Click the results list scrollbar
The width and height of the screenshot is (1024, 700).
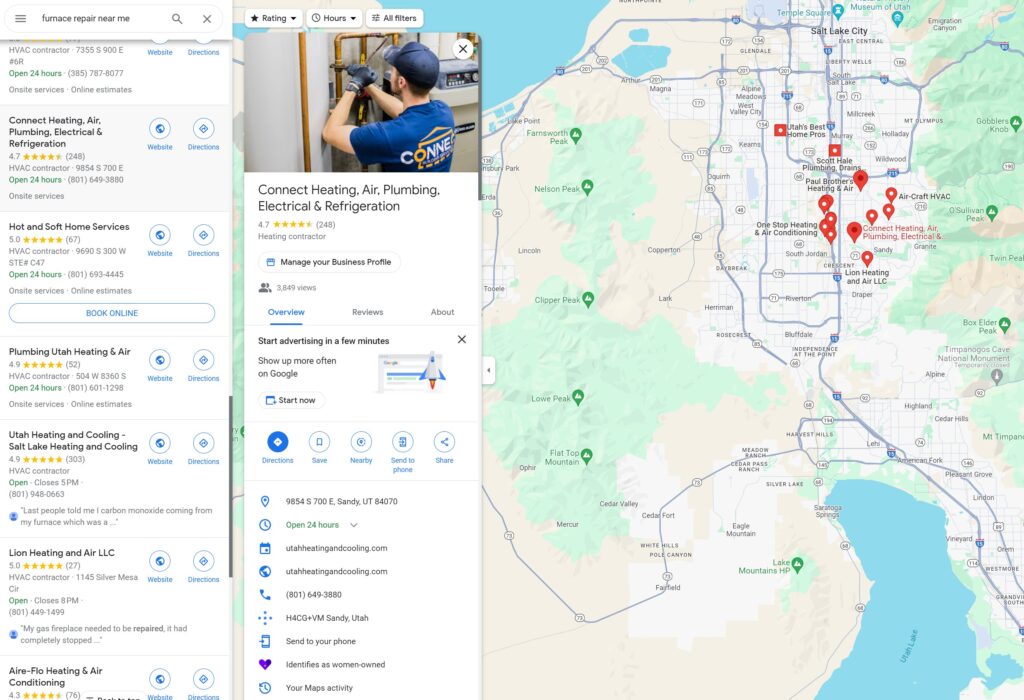pyautogui.click(x=231, y=486)
